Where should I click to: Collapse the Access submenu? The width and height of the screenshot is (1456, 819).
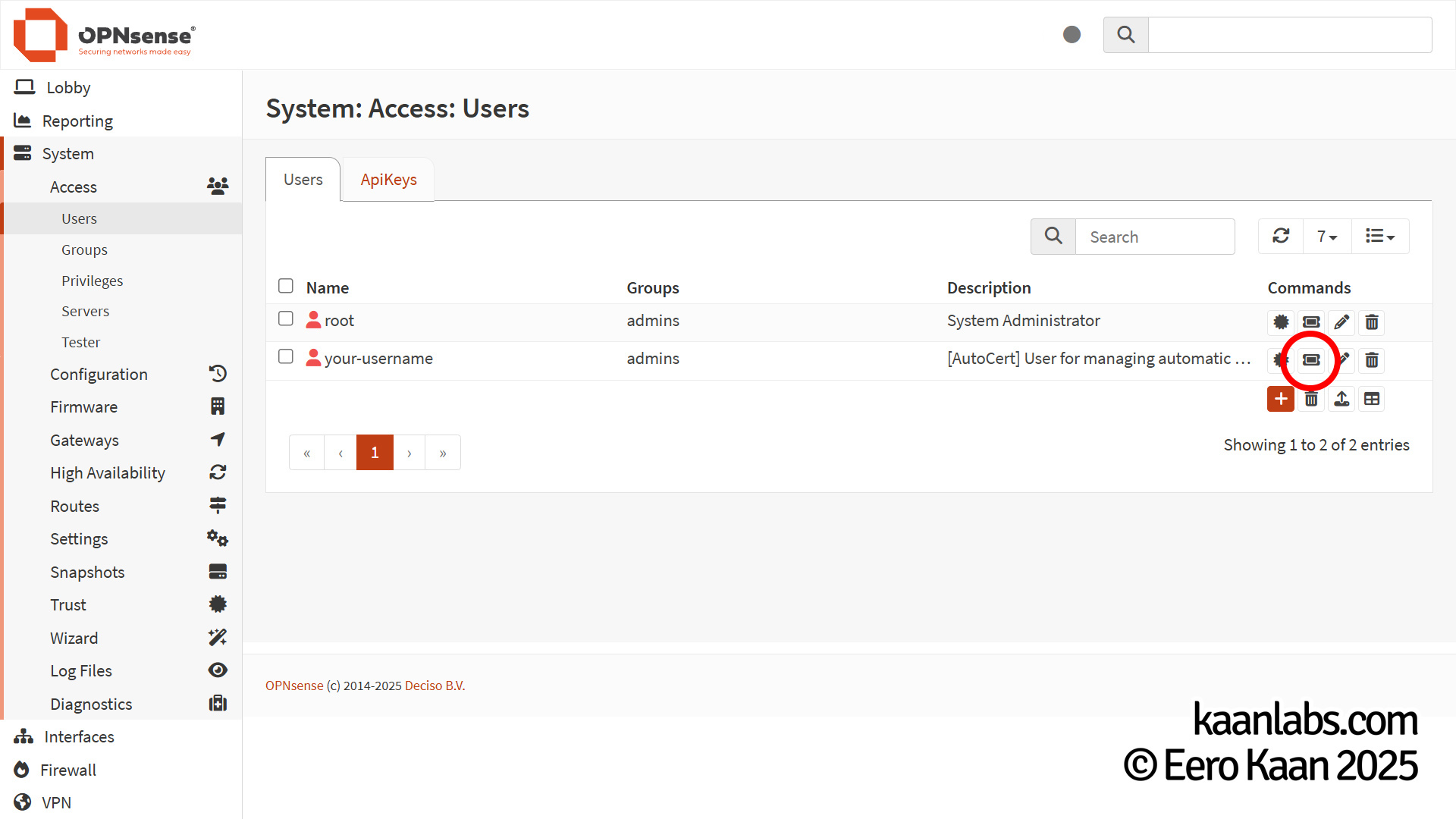(x=74, y=187)
